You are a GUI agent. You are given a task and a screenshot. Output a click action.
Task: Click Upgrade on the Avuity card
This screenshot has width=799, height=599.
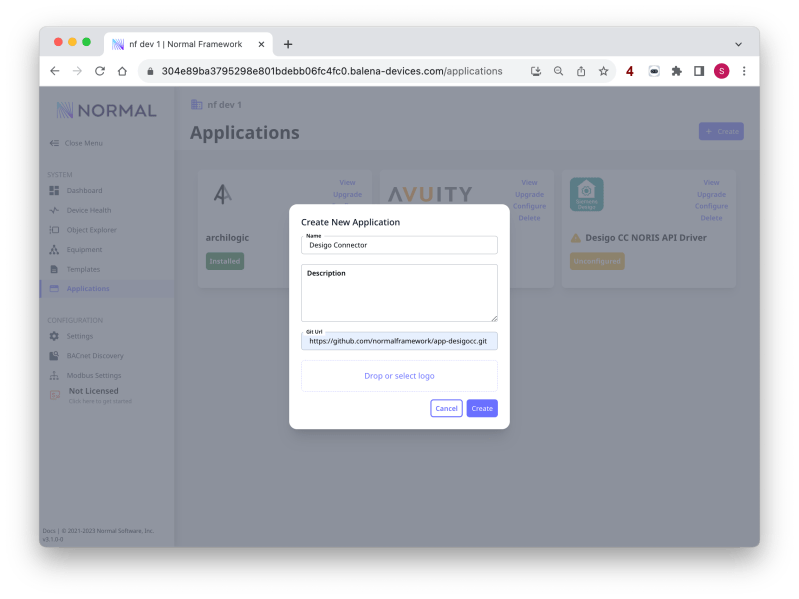pos(529,195)
